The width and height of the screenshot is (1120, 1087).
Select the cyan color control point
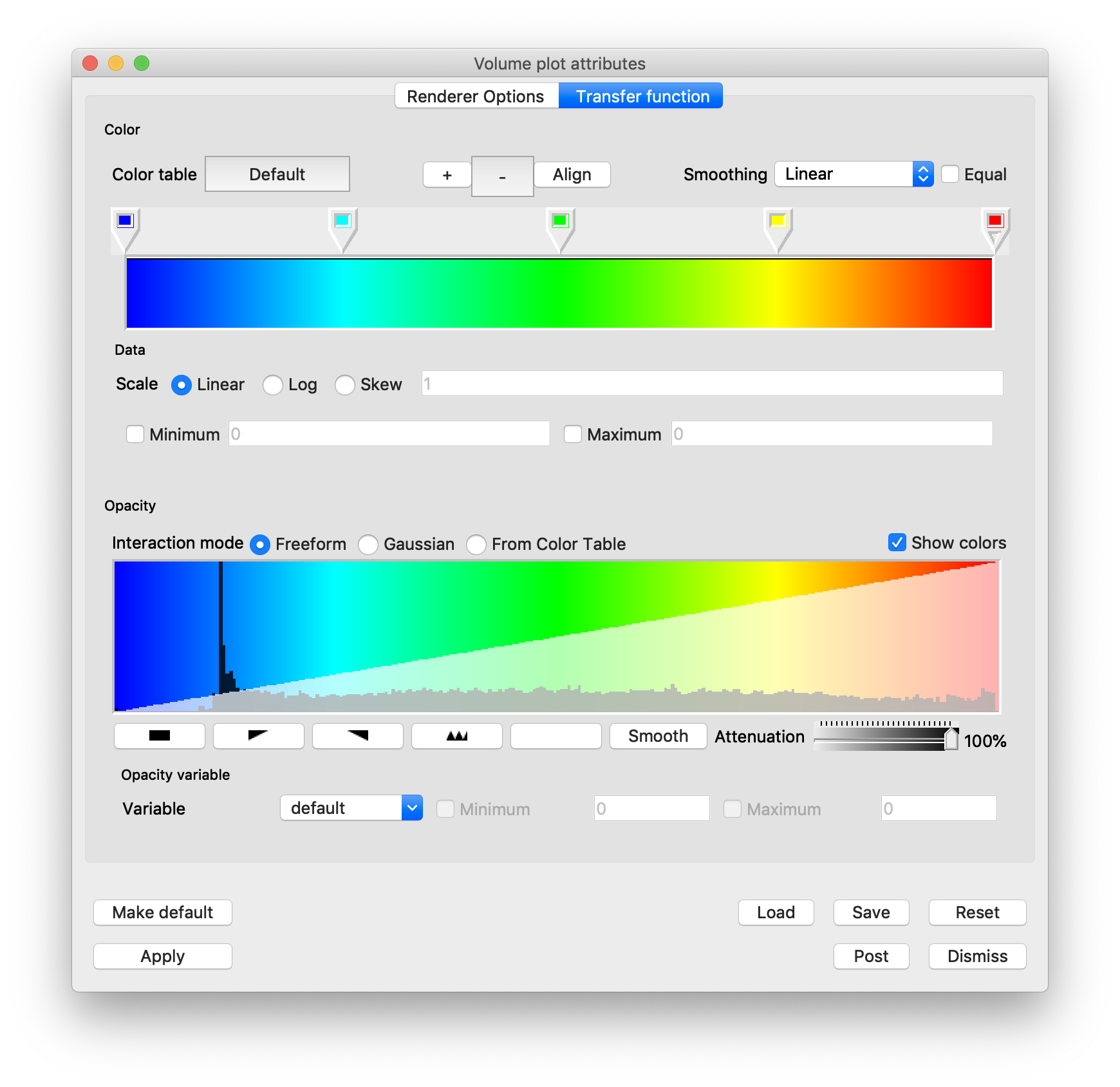(342, 221)
